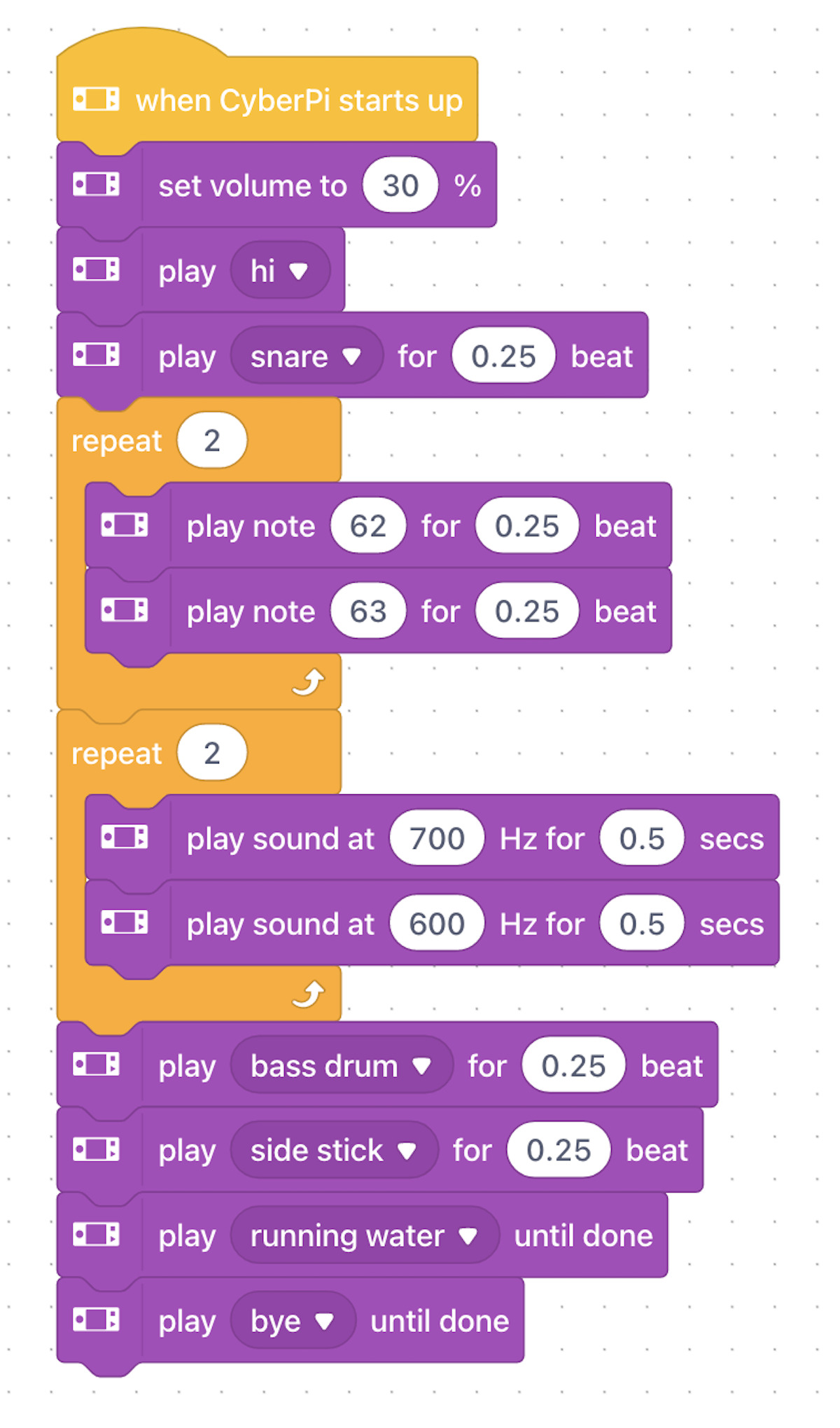
Task: Click CyberPi icon on 'play hi' block
Action: coord(96,269)
